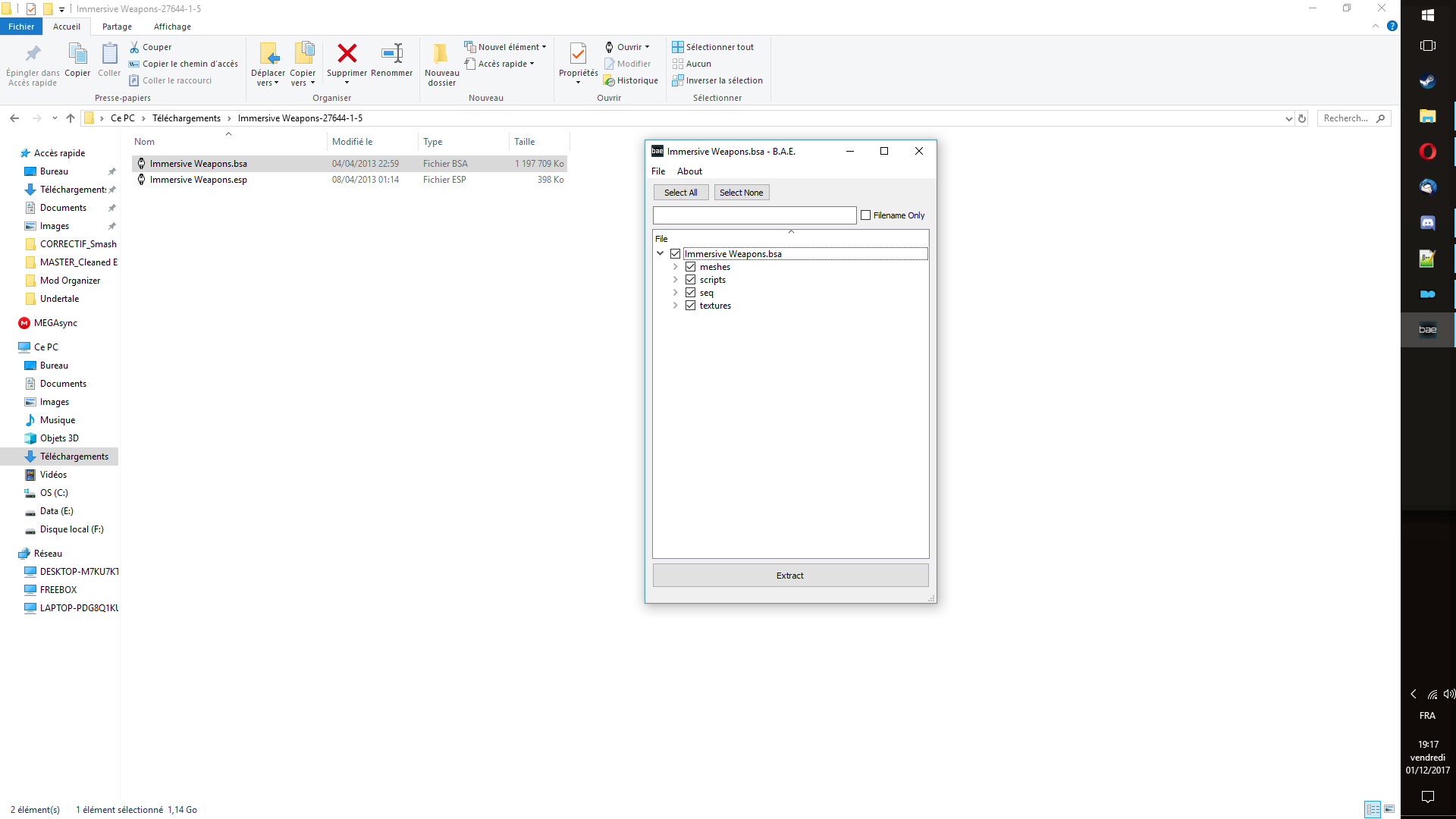Click Téléchargements in the address breadcrumb
Screen dimensions: 1456x819
coord(187,118)
